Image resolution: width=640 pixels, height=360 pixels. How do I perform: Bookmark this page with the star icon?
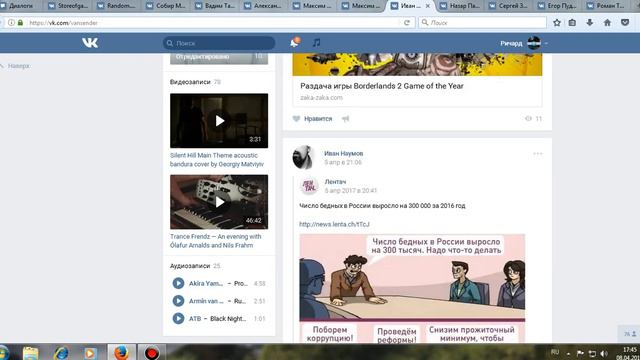[x=557, y=23]
